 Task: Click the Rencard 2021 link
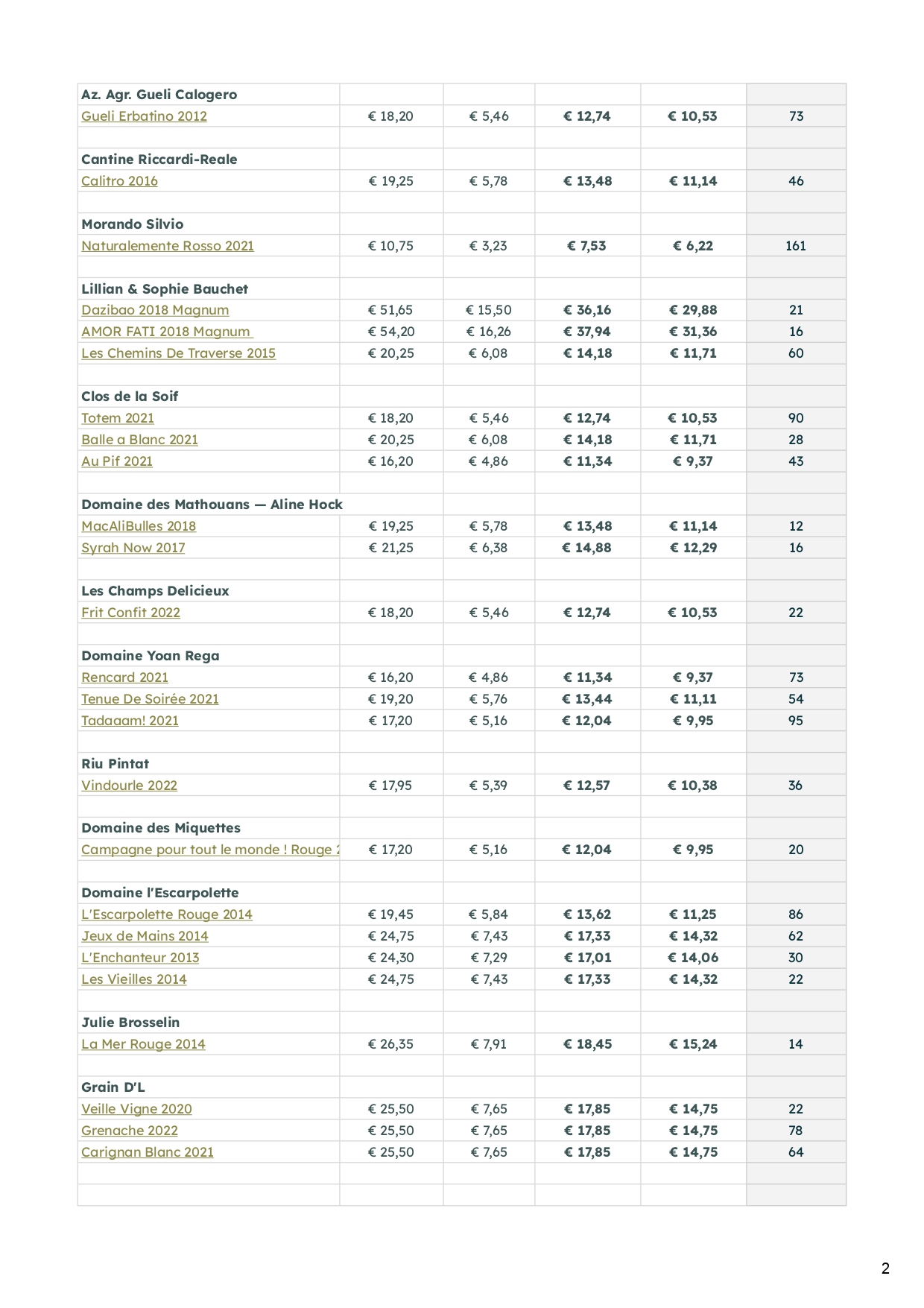point(124,677)
